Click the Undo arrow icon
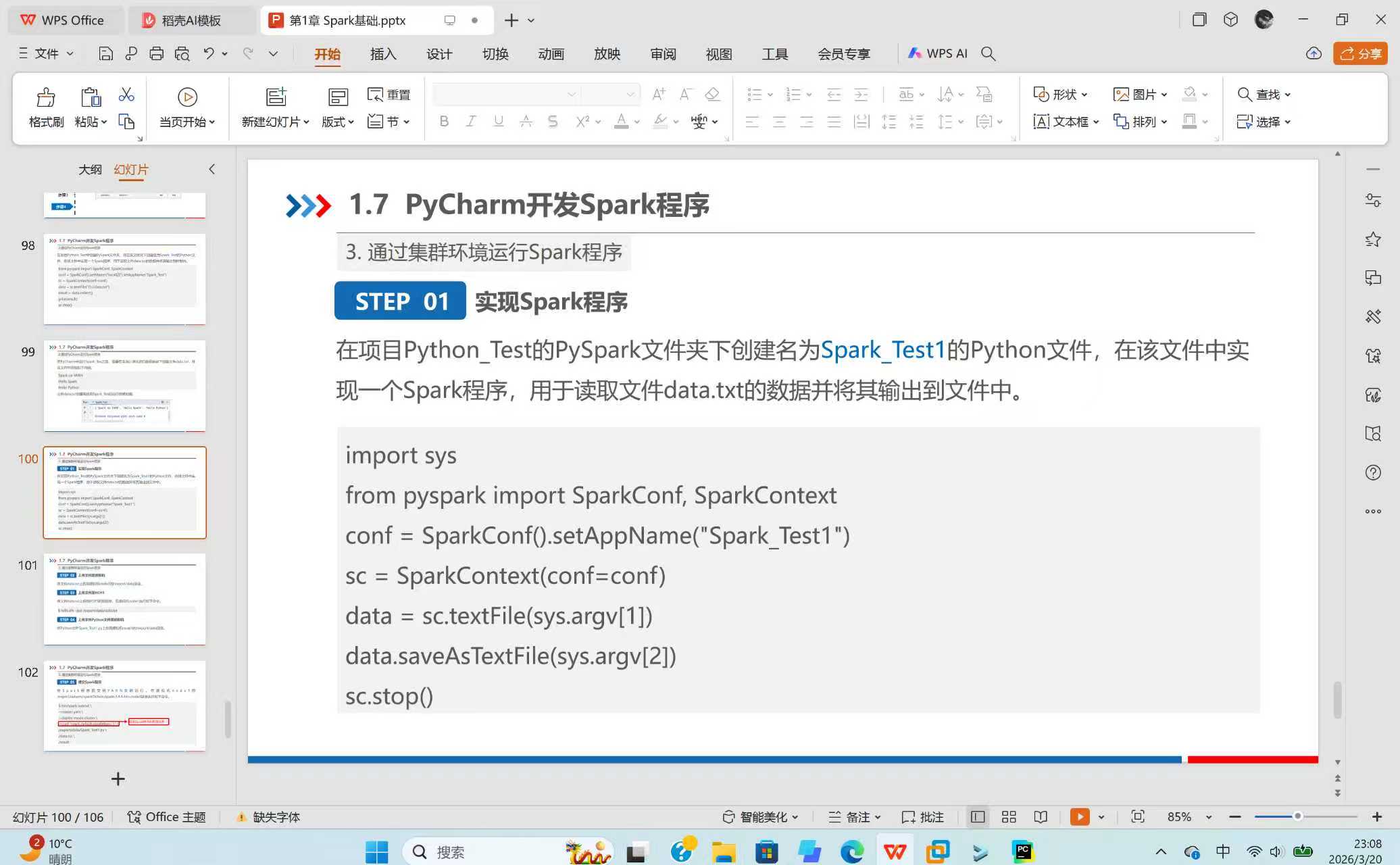The height and width of the screenshot is (865, 1400). coord(209,53)
